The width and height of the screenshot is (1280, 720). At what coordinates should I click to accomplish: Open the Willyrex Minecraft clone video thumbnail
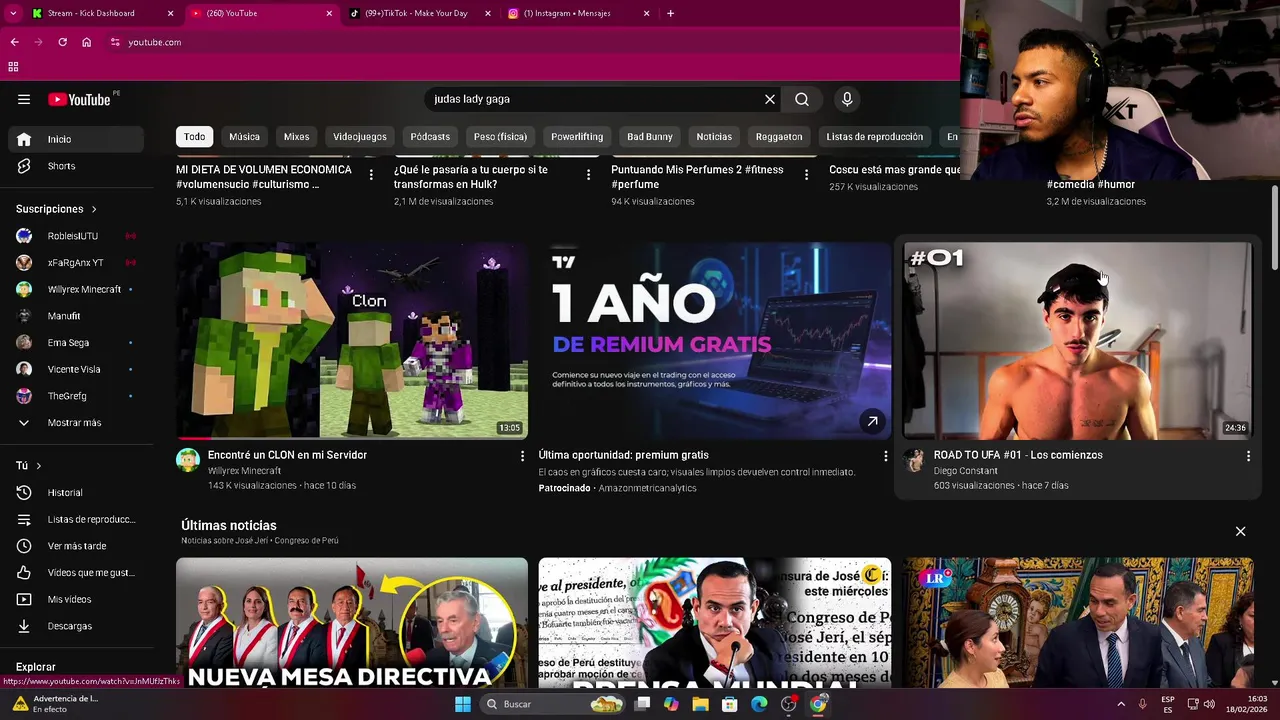[352, 340]
